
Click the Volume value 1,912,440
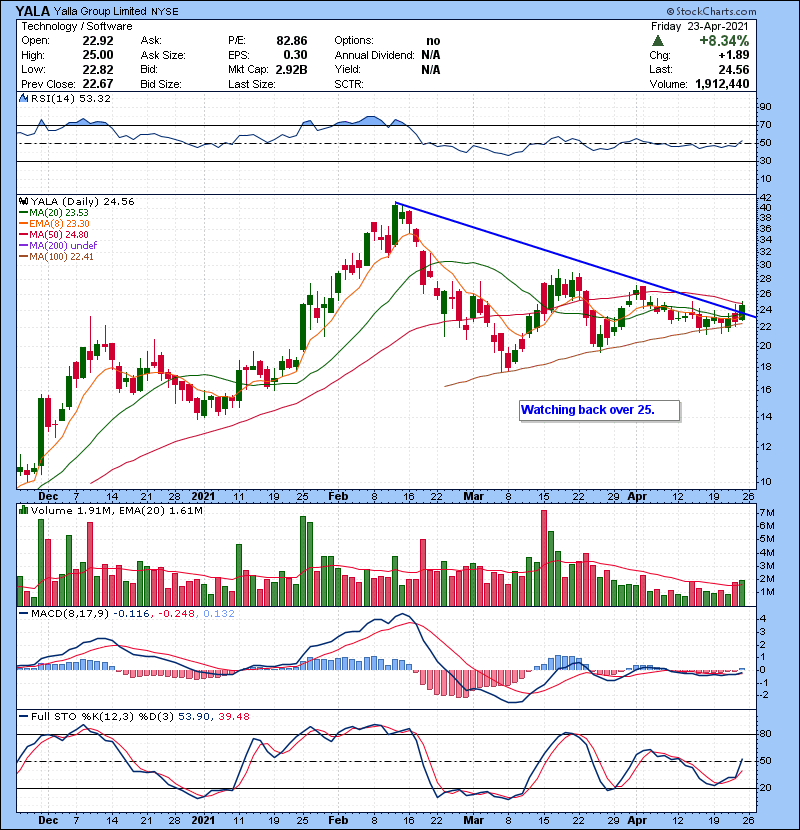722,84
